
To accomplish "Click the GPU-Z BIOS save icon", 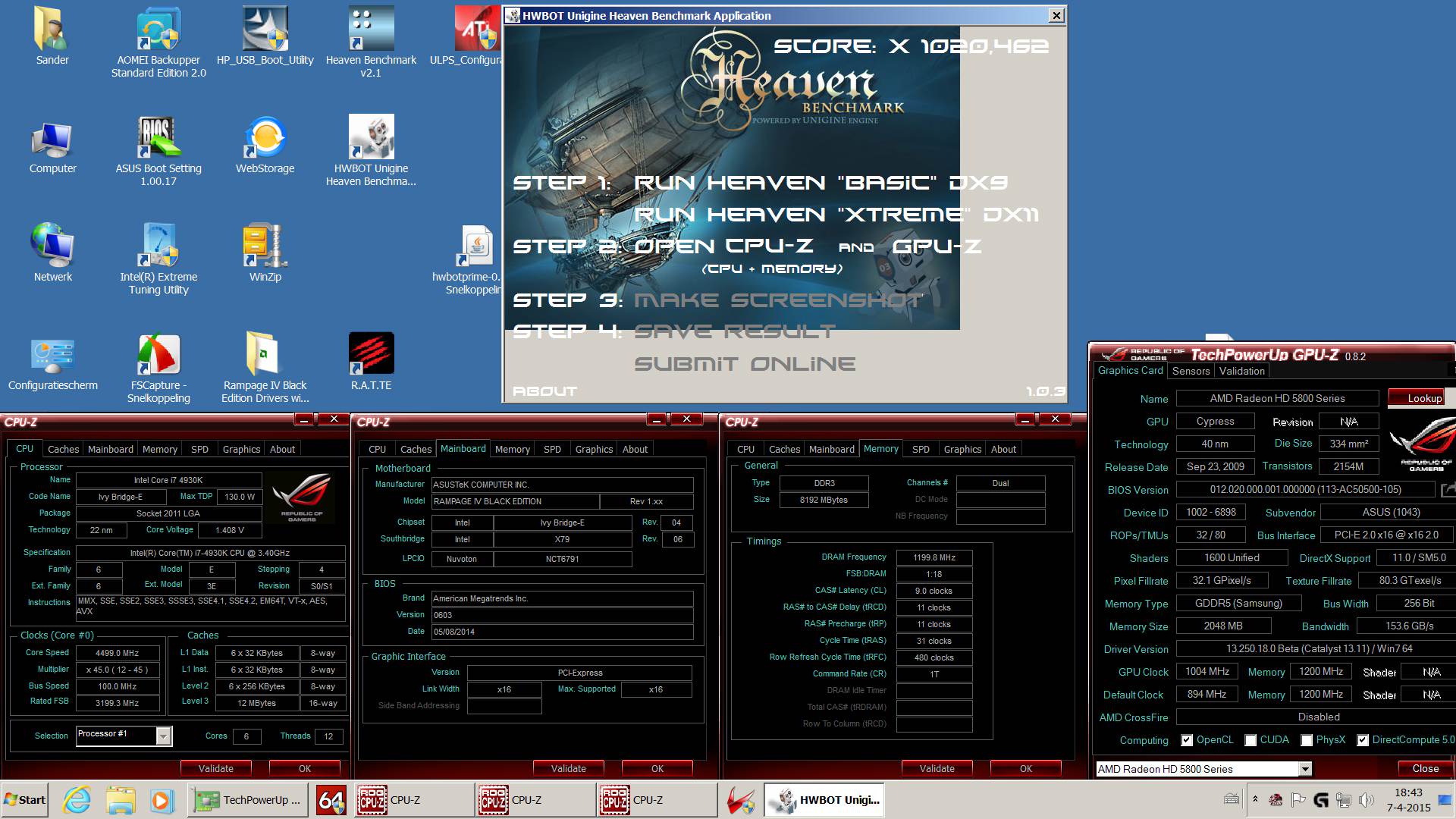I will [x=1447, y=490].
